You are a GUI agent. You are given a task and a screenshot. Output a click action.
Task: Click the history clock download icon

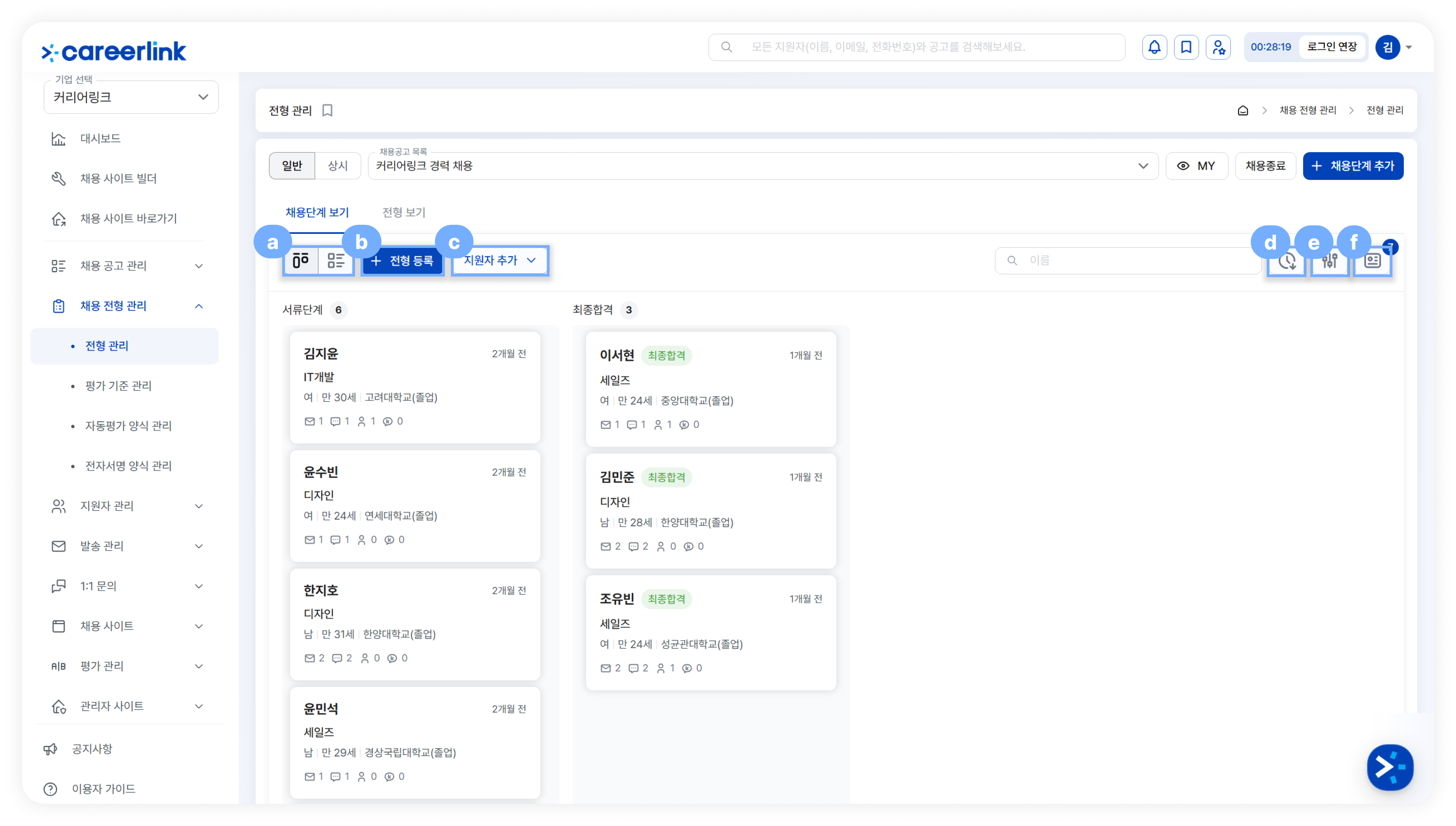(1287, 260)
